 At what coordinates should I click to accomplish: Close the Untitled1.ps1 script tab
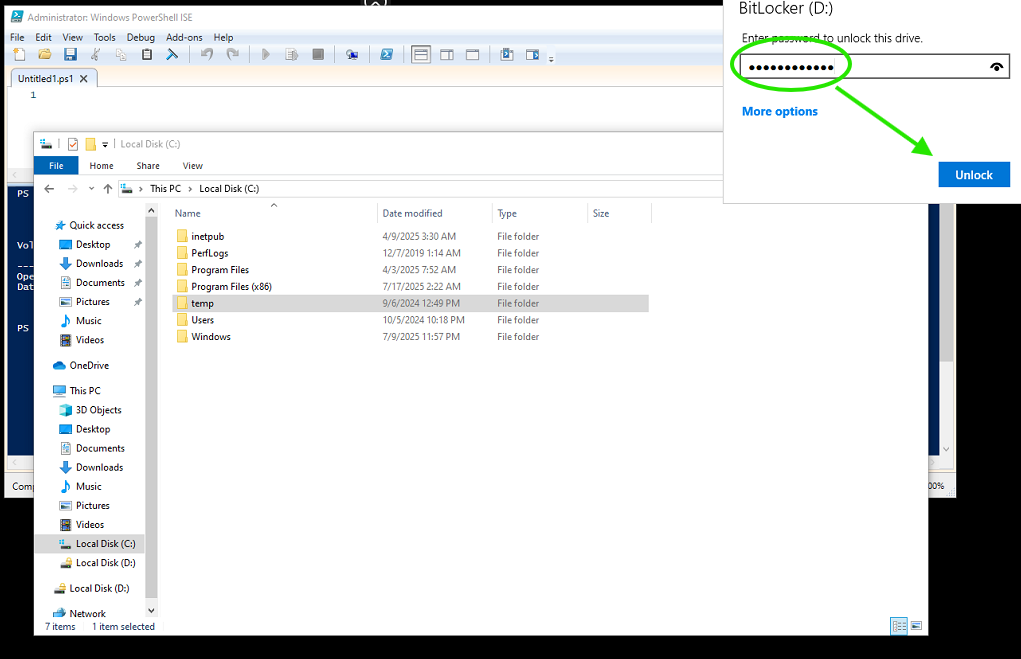click(83, 79)
